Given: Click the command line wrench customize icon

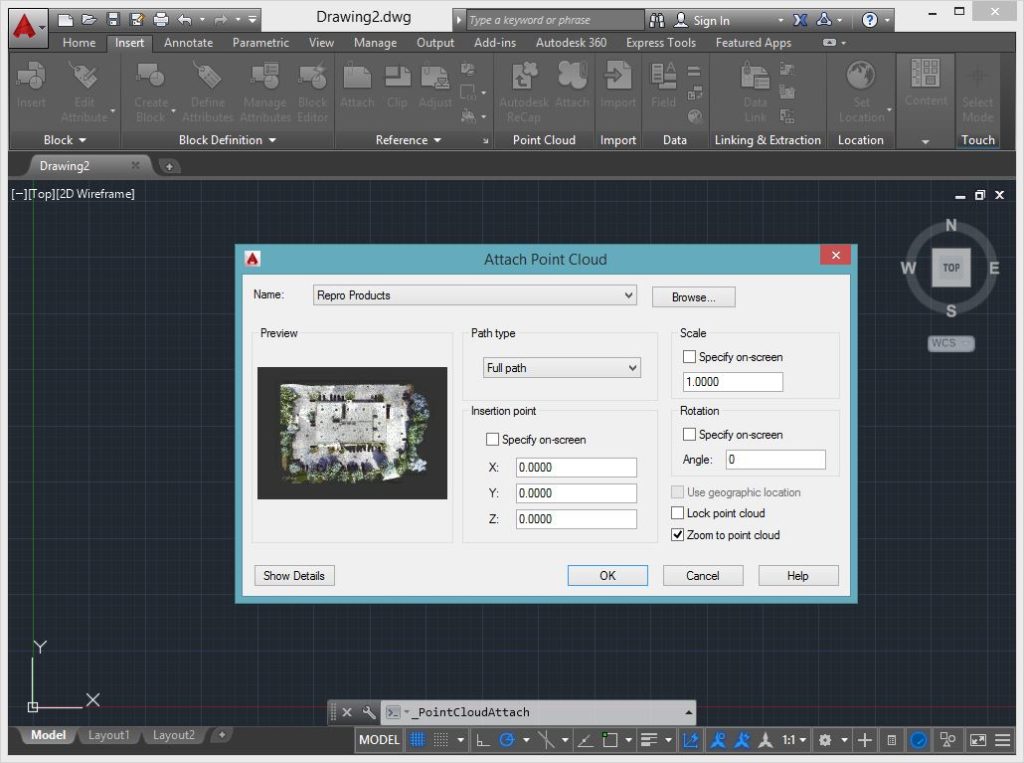Looking at the screenshot, I should click(x=369, y=712).
